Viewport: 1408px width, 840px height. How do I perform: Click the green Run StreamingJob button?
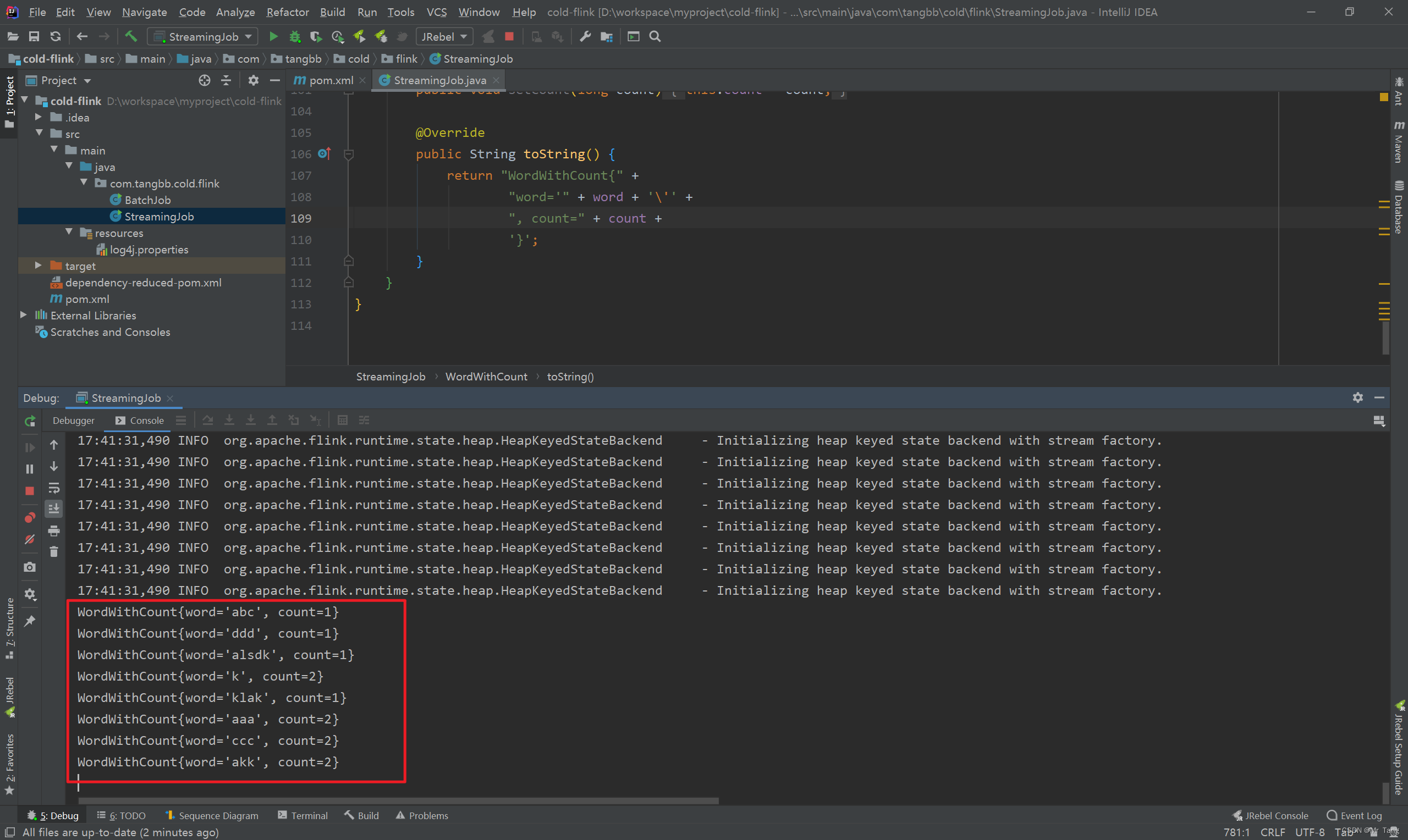(x=273, y=37)
